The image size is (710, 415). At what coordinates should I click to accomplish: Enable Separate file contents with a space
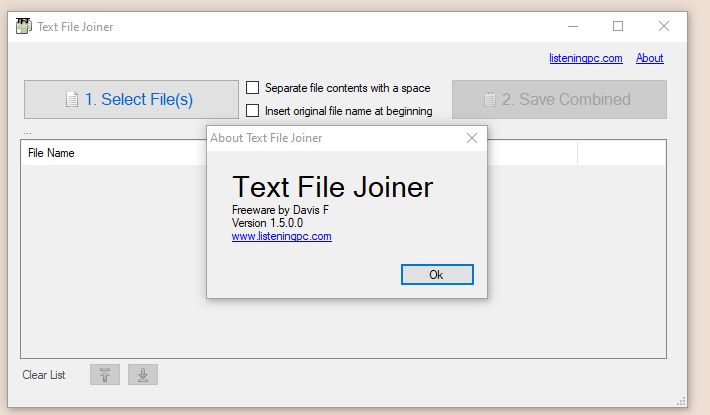(x=252, y=87)
